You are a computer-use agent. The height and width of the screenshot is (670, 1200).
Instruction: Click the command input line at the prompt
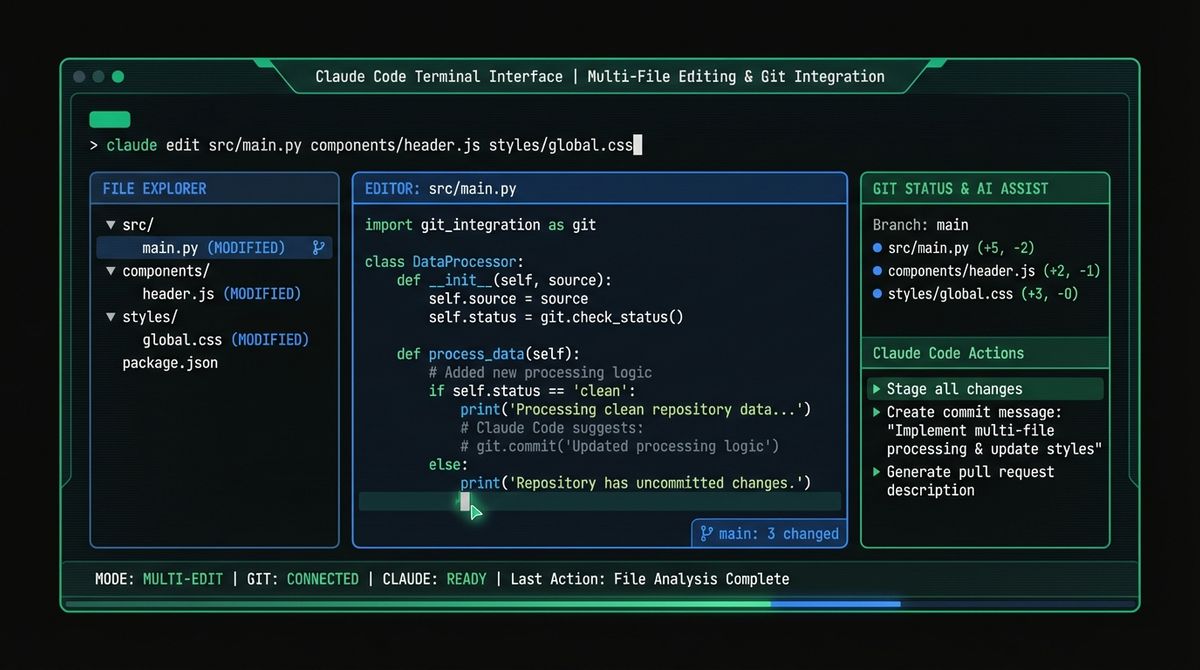365,145
